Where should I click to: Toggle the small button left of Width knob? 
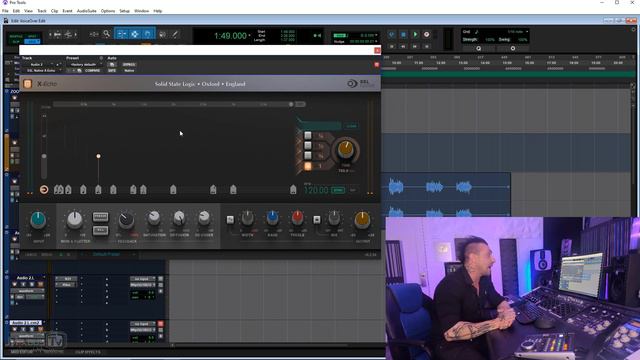(230, 220)
